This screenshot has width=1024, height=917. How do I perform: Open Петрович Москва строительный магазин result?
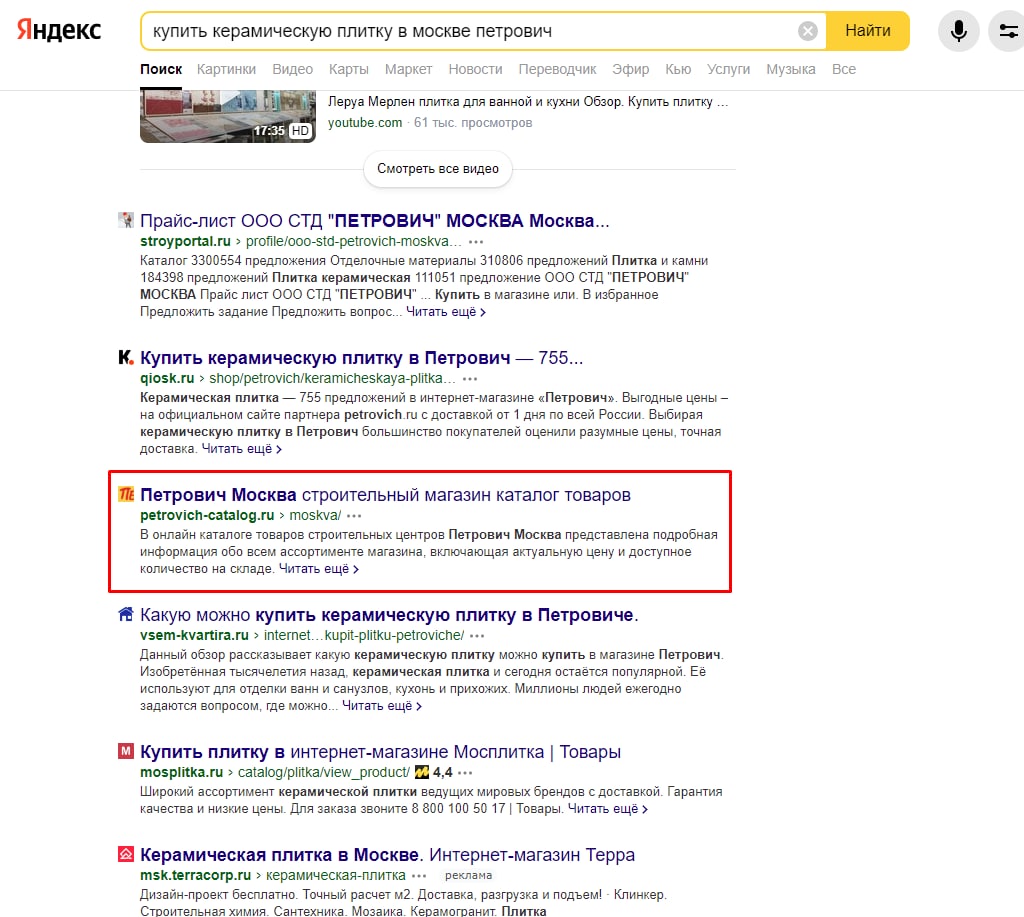[x=385, y=495]
